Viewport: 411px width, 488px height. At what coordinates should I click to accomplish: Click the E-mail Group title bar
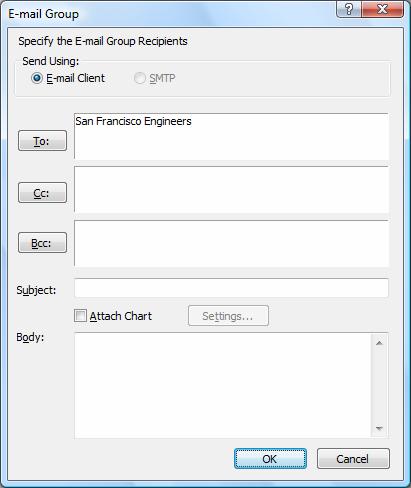167,14
